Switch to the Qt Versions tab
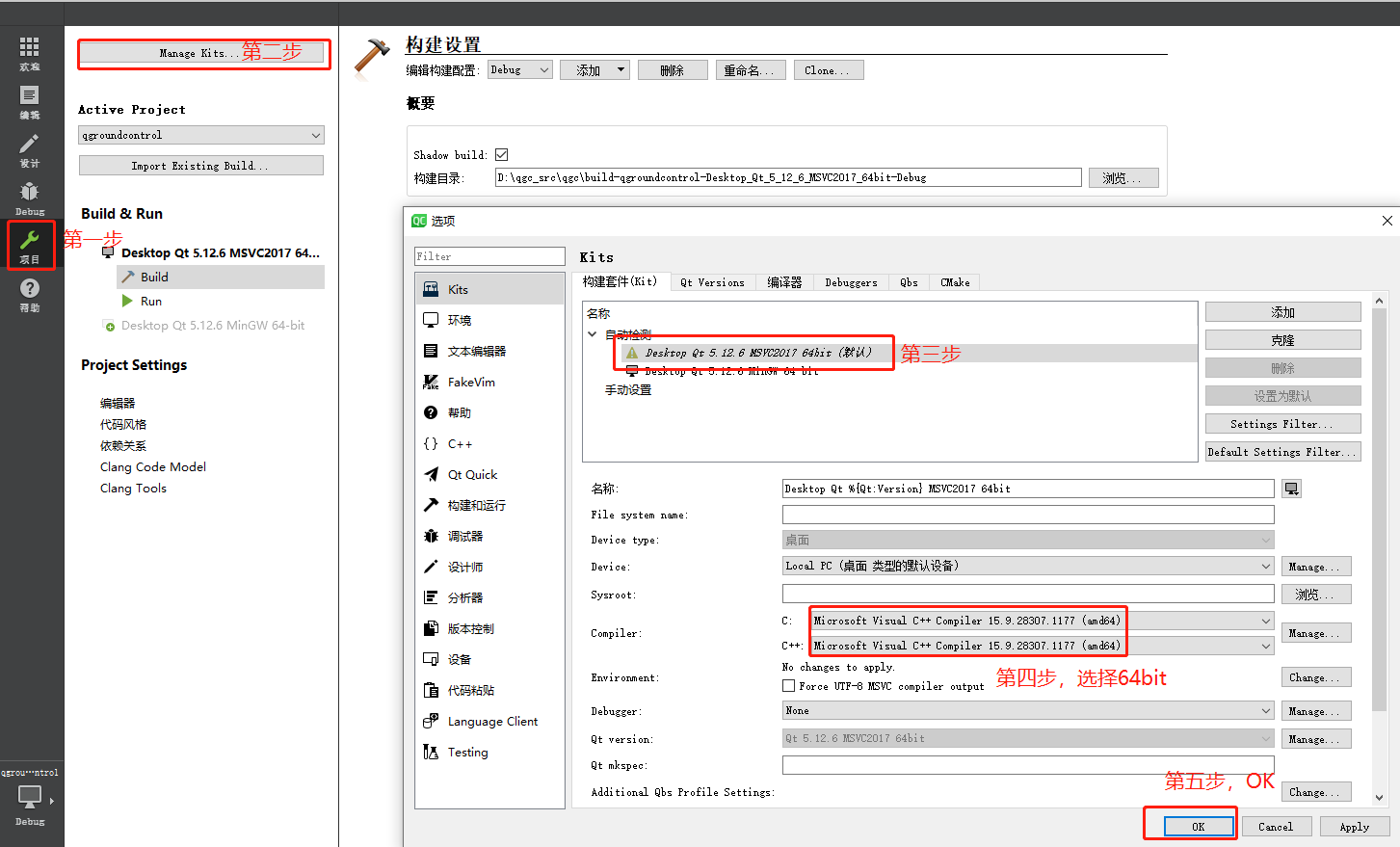The image size is (1400, 847). point(715,281)
